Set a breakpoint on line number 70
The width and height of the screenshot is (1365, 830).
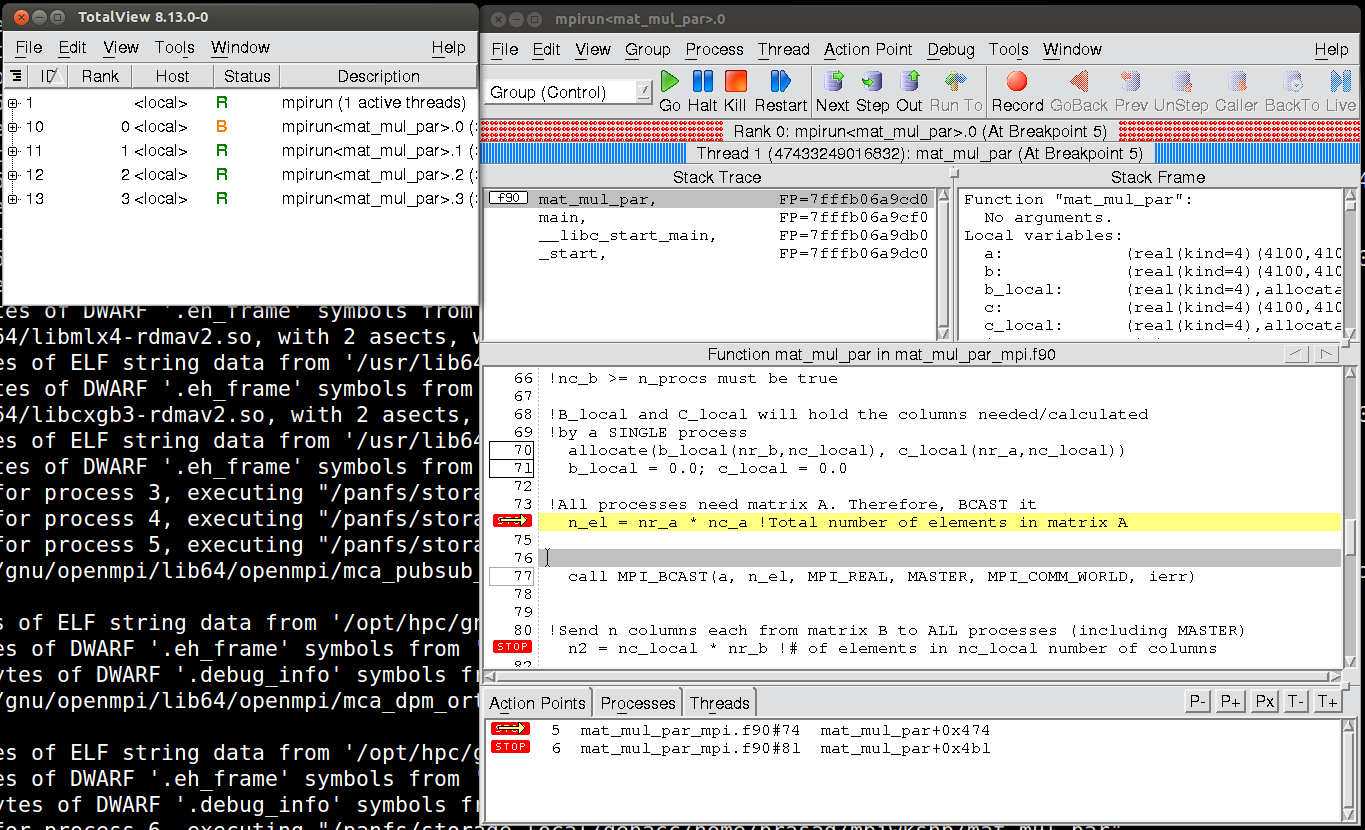pyautogui.click(x=512, y=450)
